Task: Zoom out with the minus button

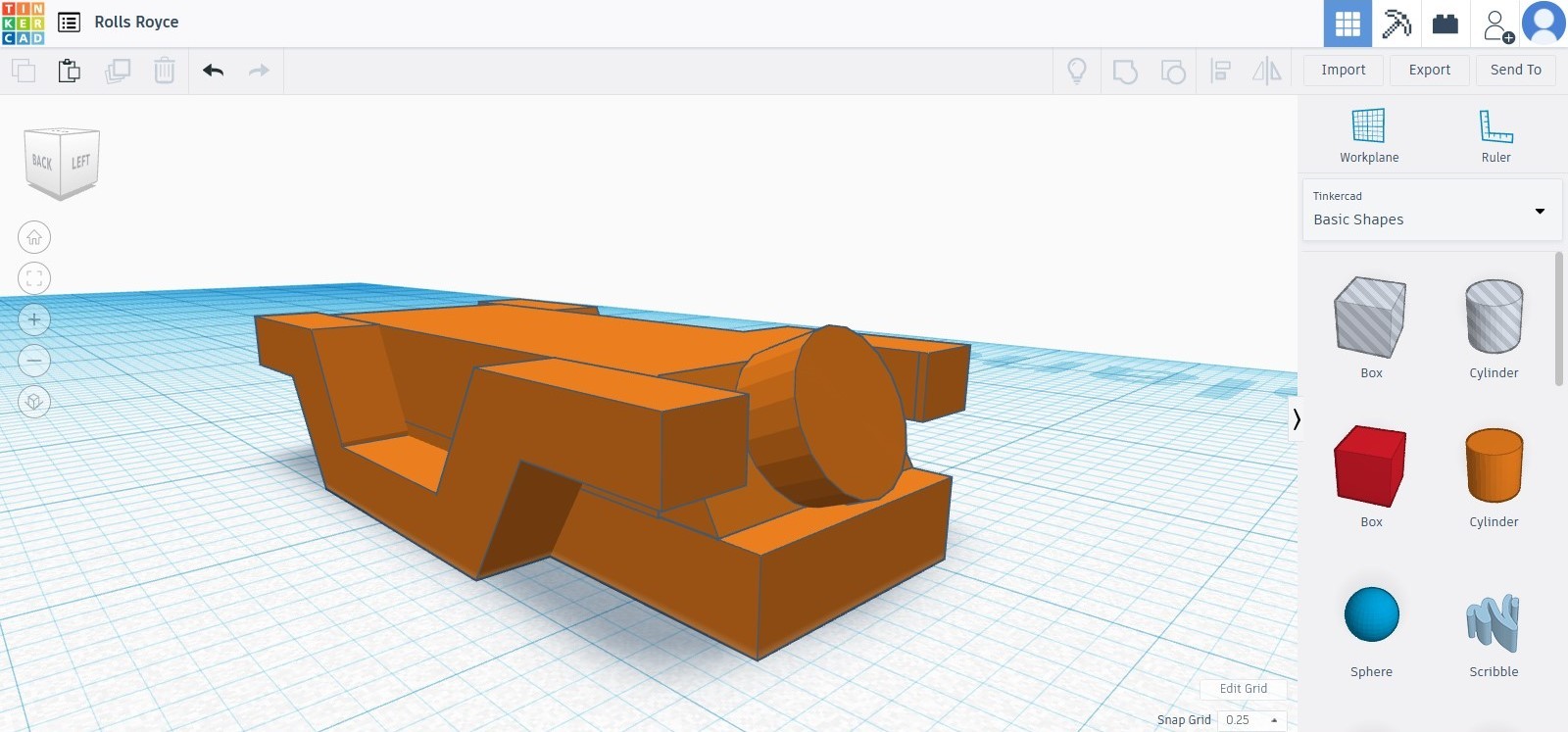Action: click(x=34, y=361)
